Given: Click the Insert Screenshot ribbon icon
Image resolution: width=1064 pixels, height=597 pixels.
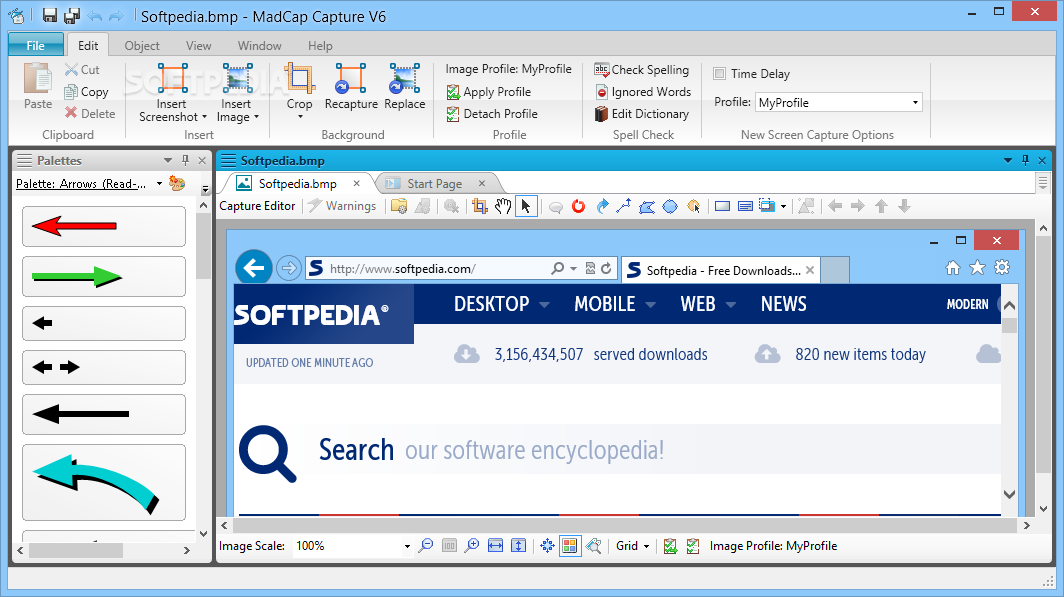Looking at the screenshot, I should click(172, 79).
